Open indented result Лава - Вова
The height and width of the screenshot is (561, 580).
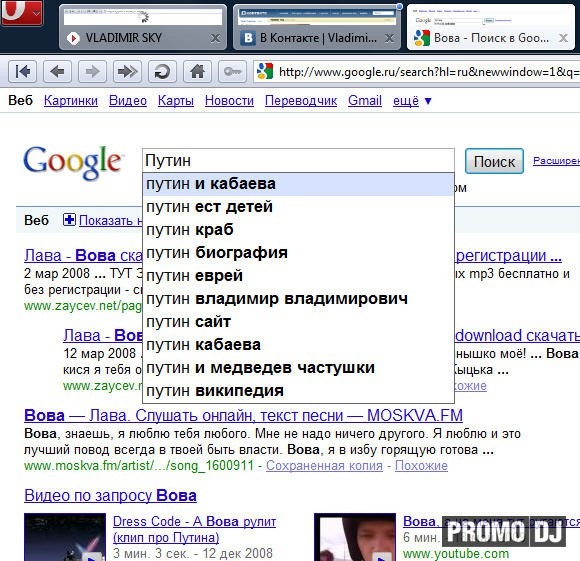103,336
